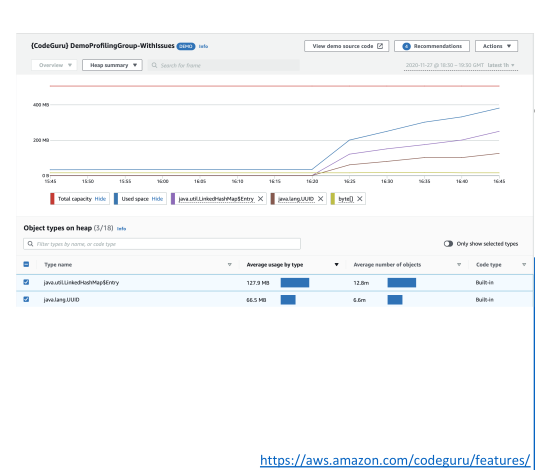The width and height of the screenshot is (535, 470).
Task: Toggle Only show selected types switch
Action: (448, 244)
